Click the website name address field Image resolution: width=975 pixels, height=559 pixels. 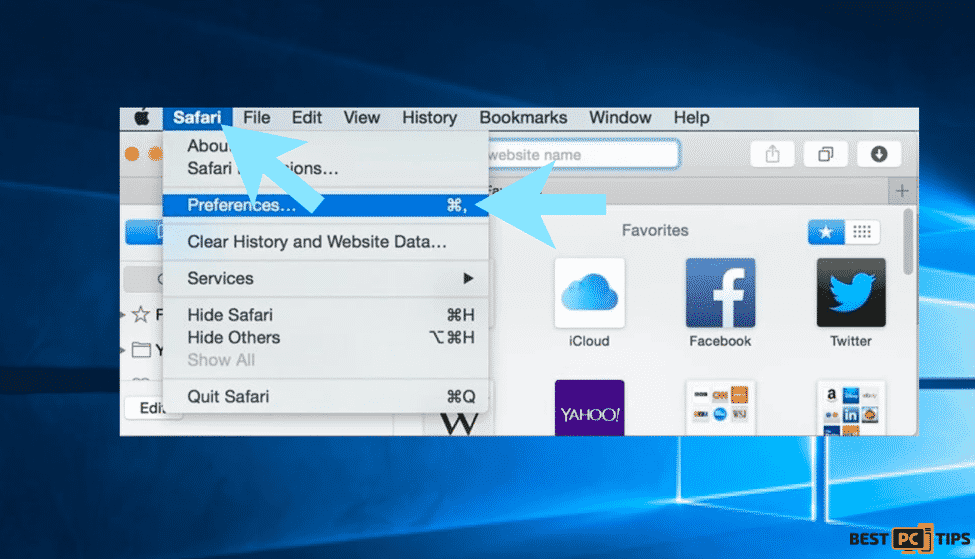pos(583,155)
